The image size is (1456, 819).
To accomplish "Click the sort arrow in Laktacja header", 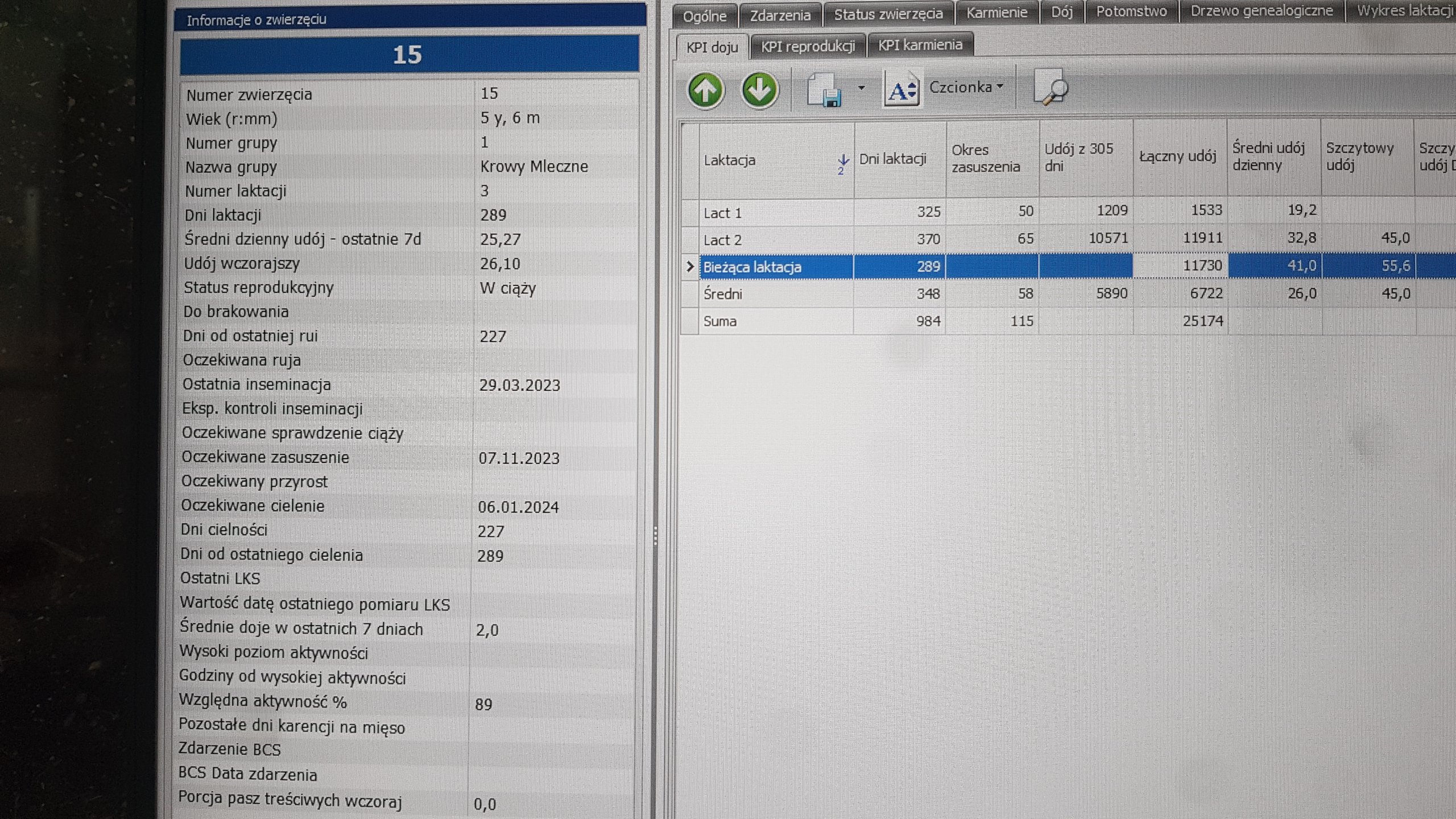I will coord(842,163).
